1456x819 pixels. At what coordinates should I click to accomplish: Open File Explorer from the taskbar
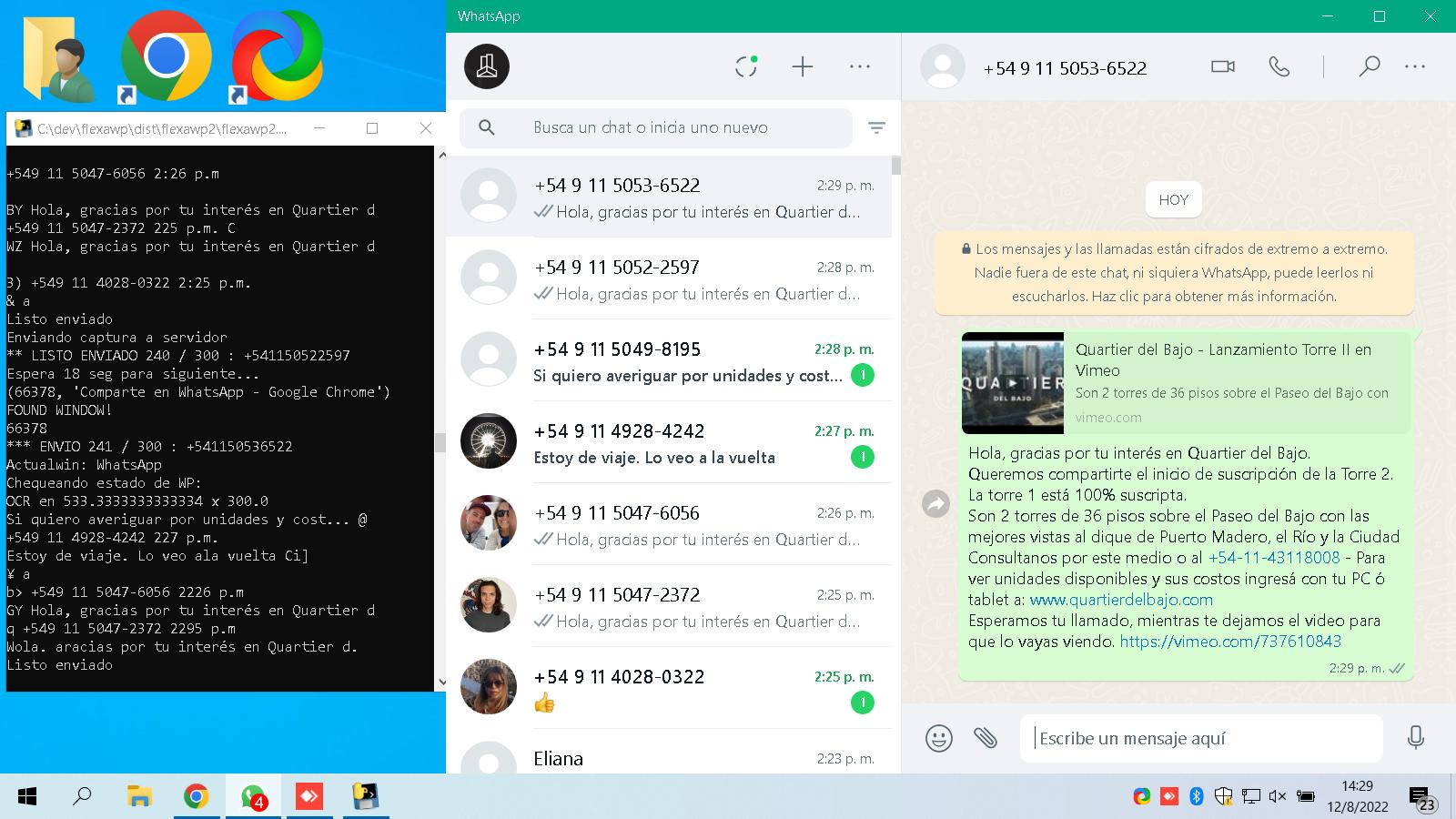pyautogui.click(x=139, y=797)
